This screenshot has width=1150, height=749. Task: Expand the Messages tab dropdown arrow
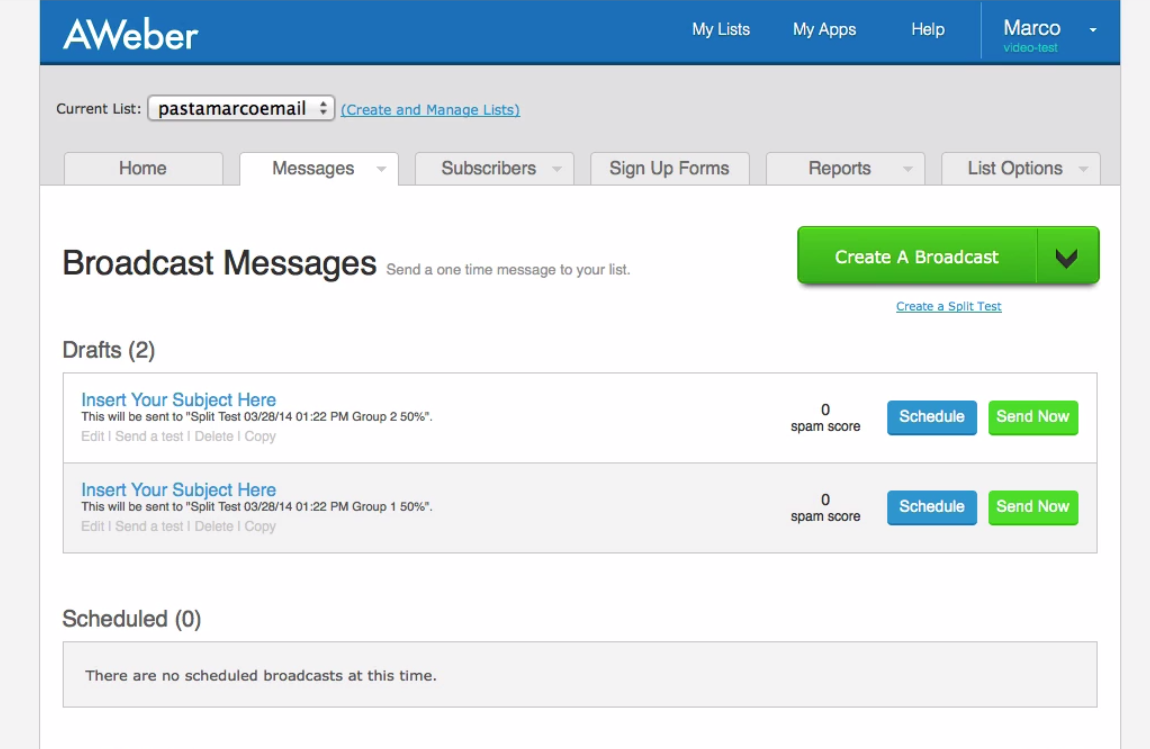tap(381, 169)
